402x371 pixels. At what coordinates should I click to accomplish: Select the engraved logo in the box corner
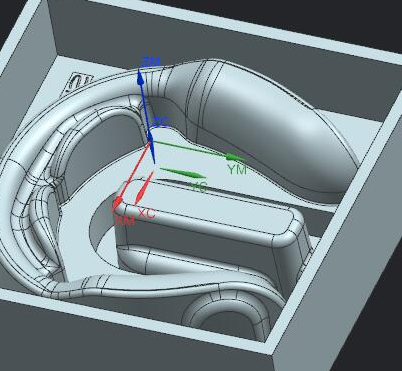point(80,82)
